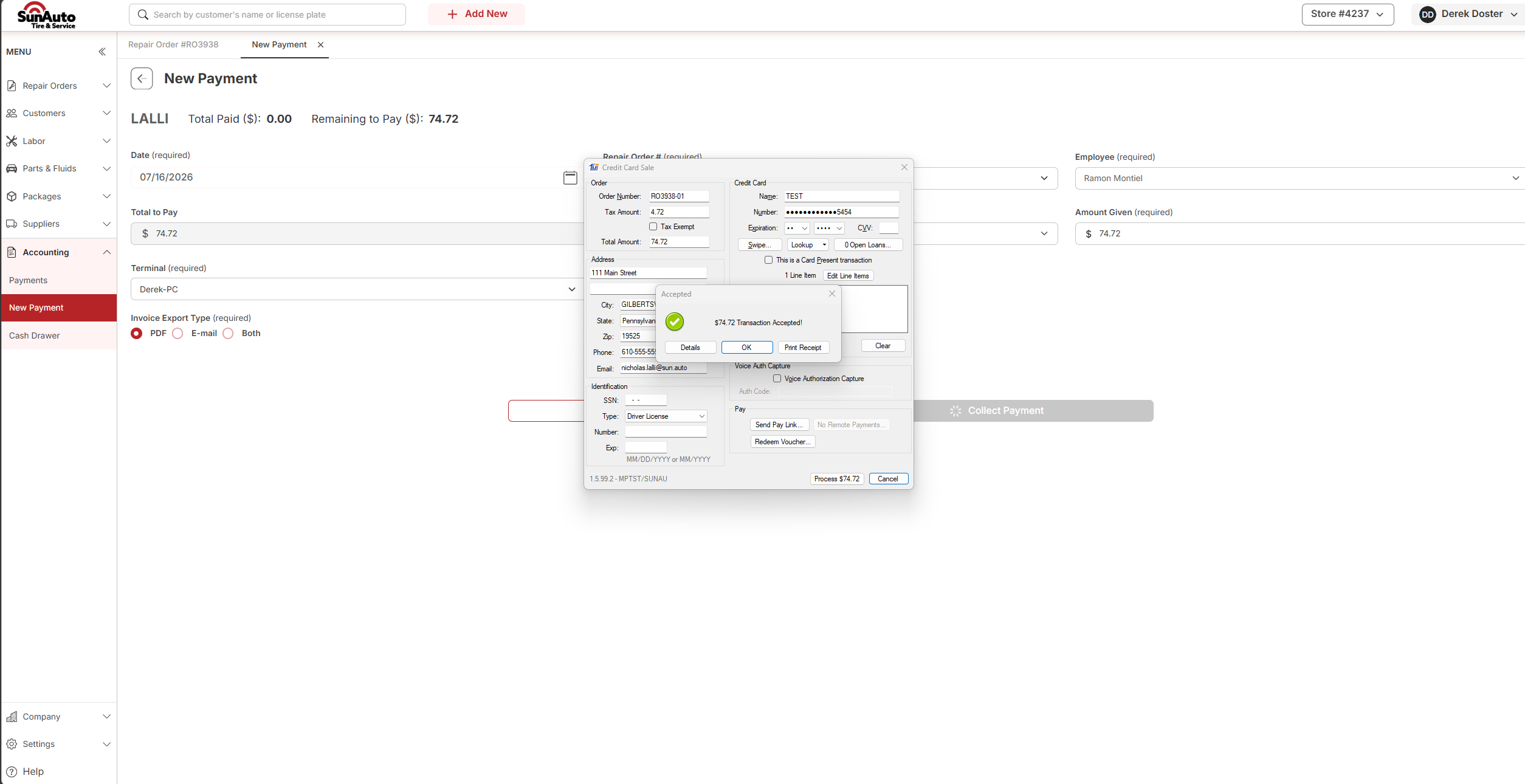Click the Settings gear icon
The width and height of the screenshot is (1525, 784).
coord(12,744)
